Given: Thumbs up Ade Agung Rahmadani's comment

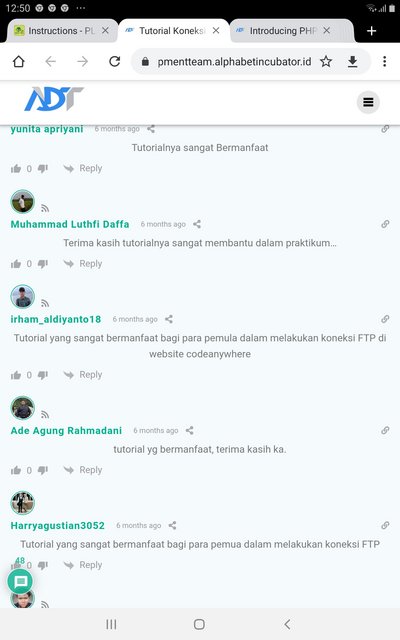Looking at the screenshot, I should pyautogui.click(x=16, y=470).
